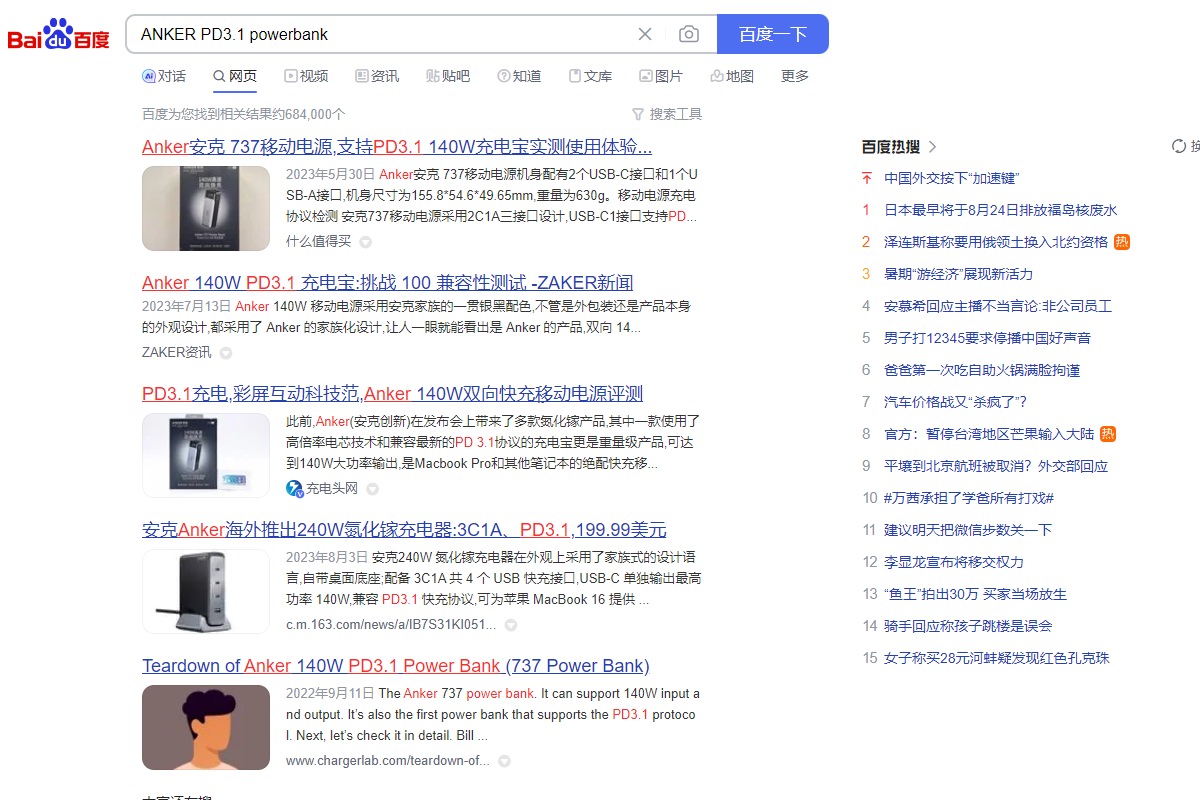Screen dimensions: 1200x800
Task: Open hot search 日本最早将于8月24日排放福岛核废水
Action: pos(1001,210)
